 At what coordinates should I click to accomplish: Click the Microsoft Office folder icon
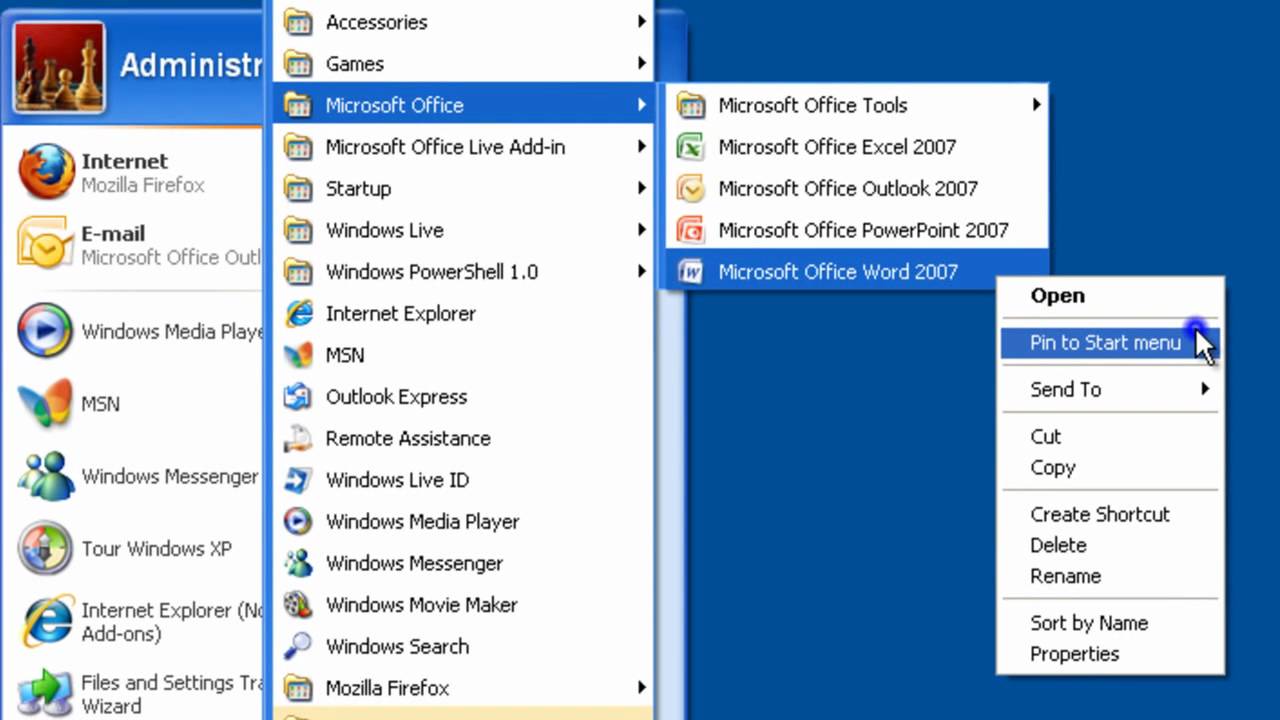[298, 105]
